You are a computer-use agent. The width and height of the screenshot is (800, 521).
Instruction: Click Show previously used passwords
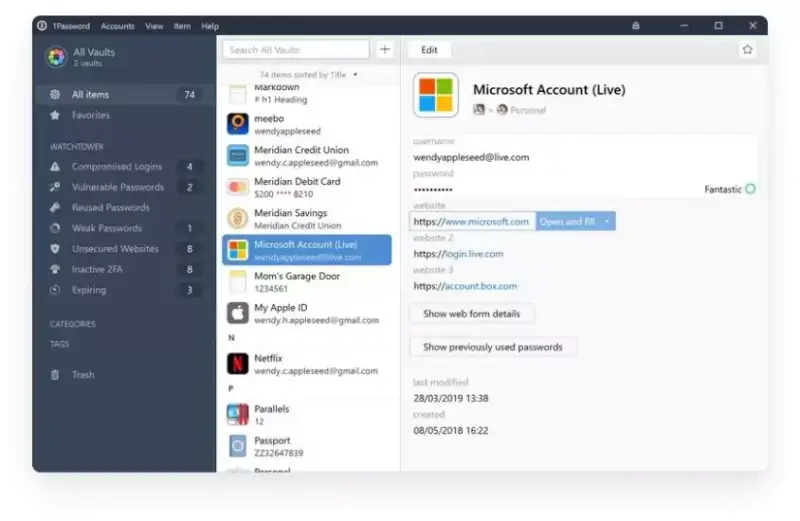(493, 347)
